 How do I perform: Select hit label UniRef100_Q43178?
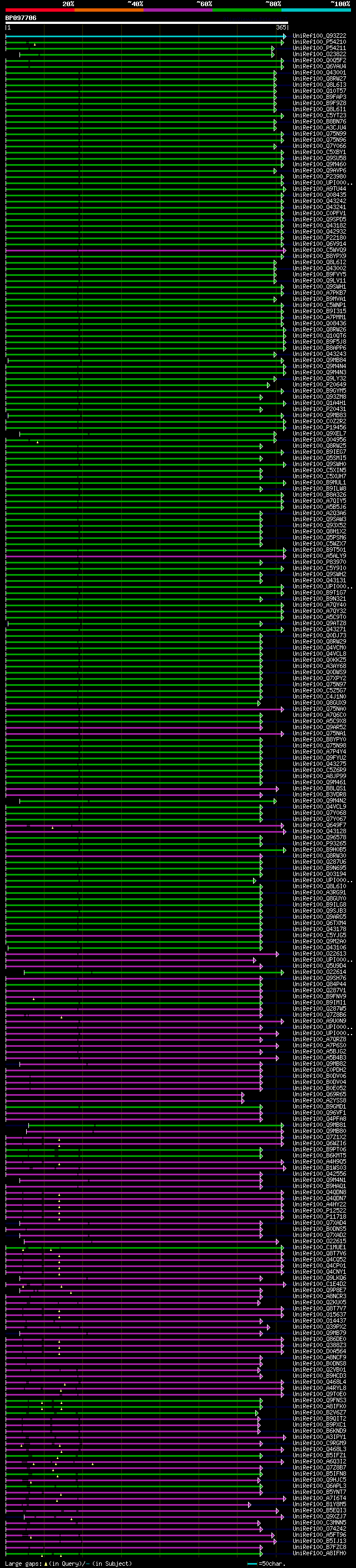[319, 929]
